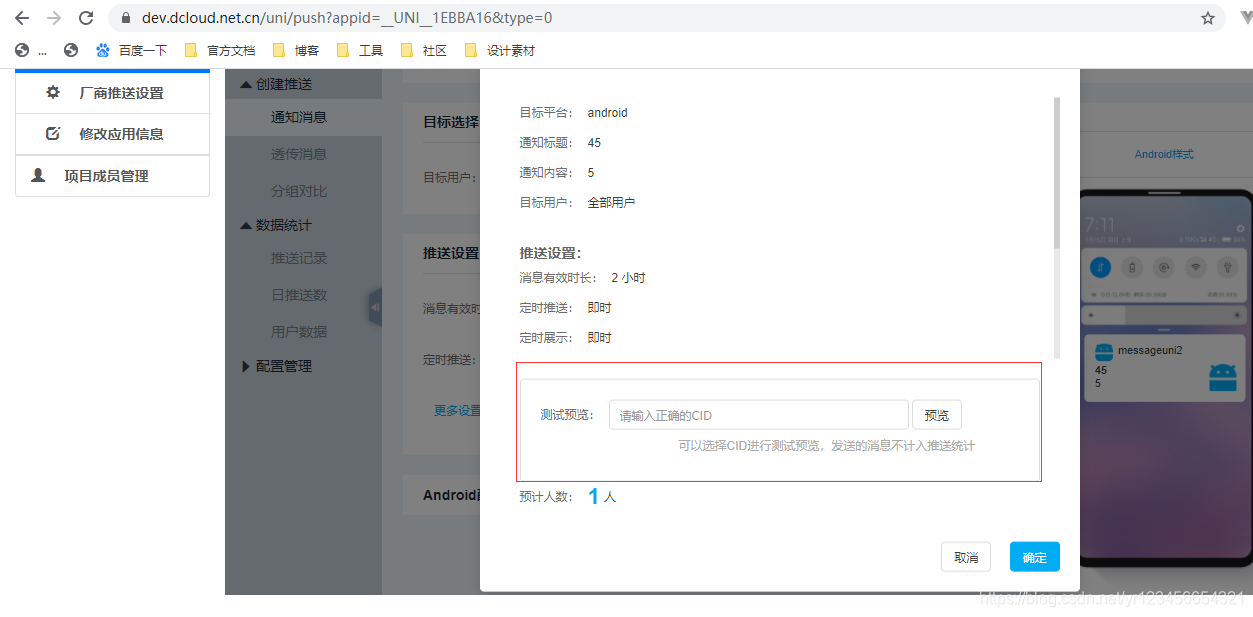Click the Wi-Fi toggle in the phone preview
The height and width of the screenshot is (617, 1253).
pyautogui.click(x=1195, y=267)
